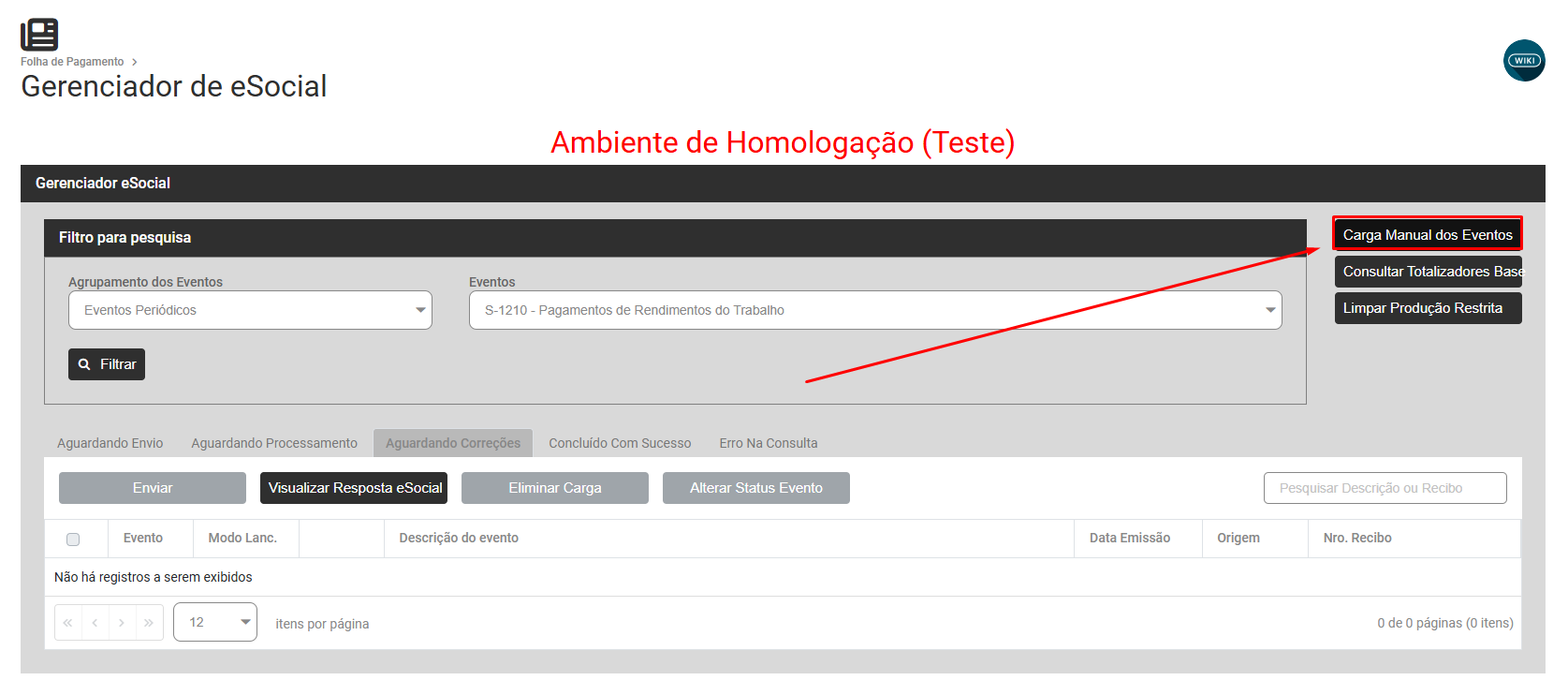Screen dimensions: 1568x695
Task: Click the 'itens por página' label
Action: 322,624
